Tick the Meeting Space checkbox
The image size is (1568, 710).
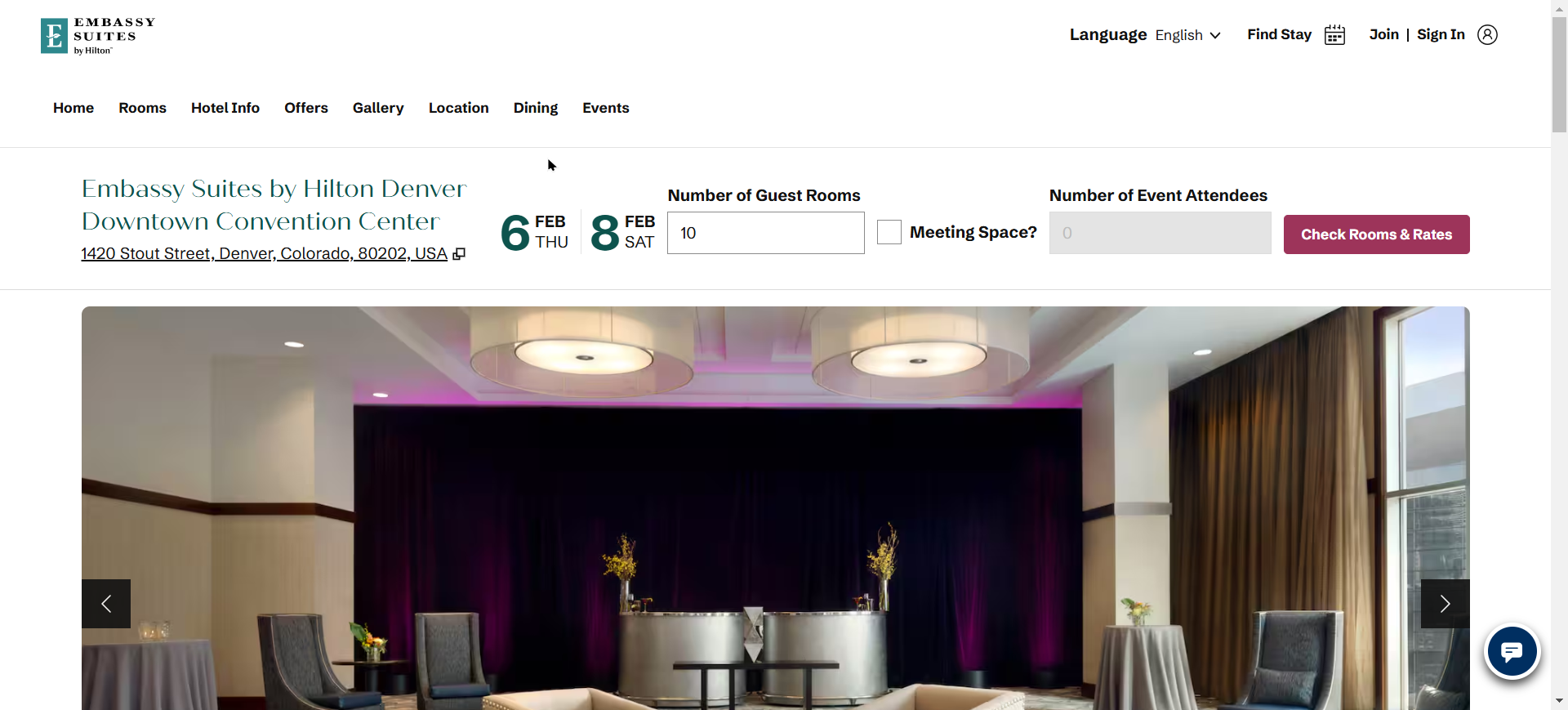point(889,232)
